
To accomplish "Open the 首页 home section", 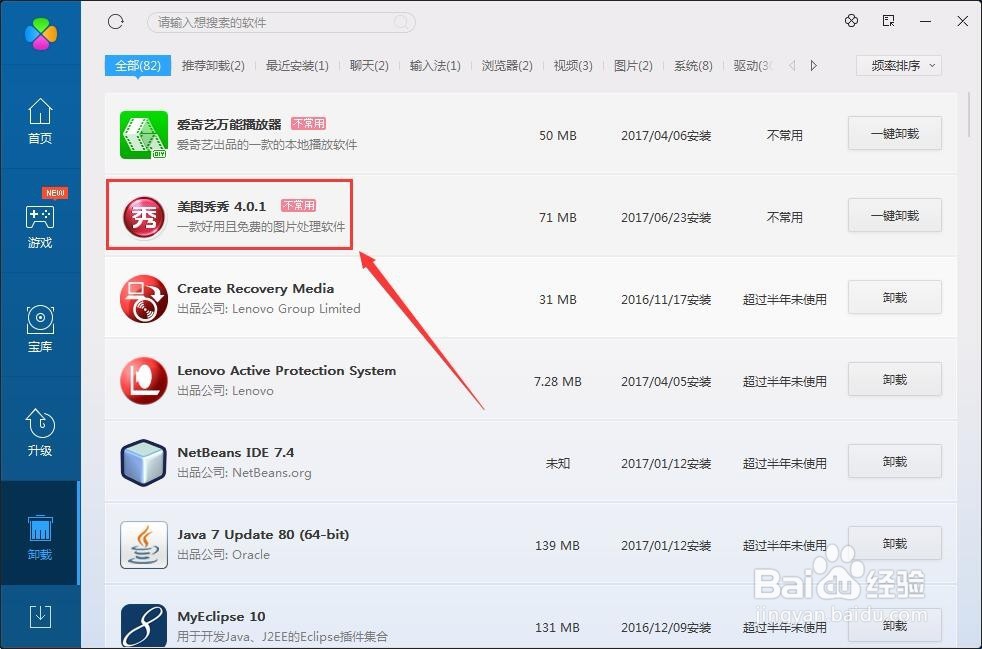I will click(x=40, y=121).
